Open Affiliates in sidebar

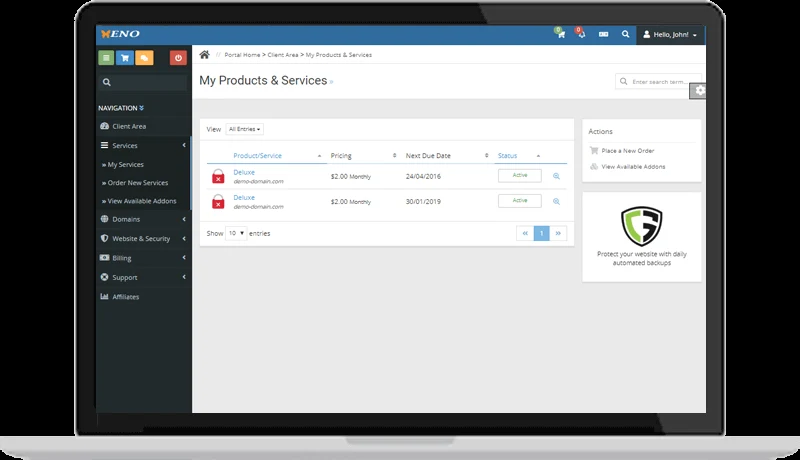(126, 297)
